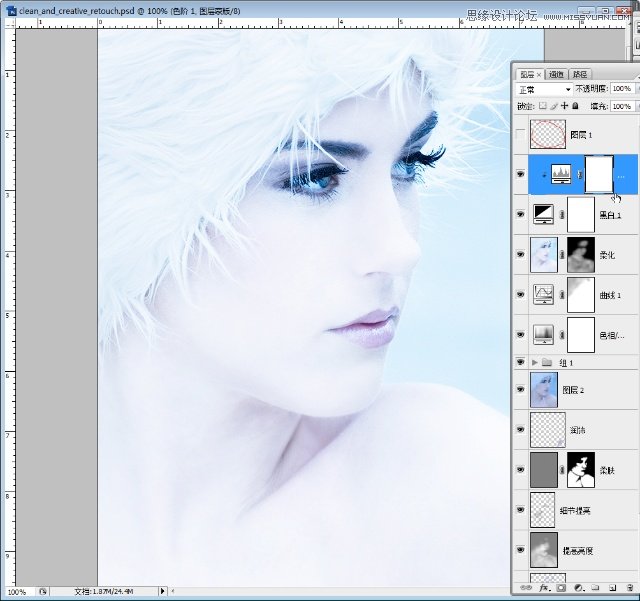The width and height of the screenshot is (640, 601).
Task: Click the mask link chain on 柔化 layer
Action: (x=562, y=254)
